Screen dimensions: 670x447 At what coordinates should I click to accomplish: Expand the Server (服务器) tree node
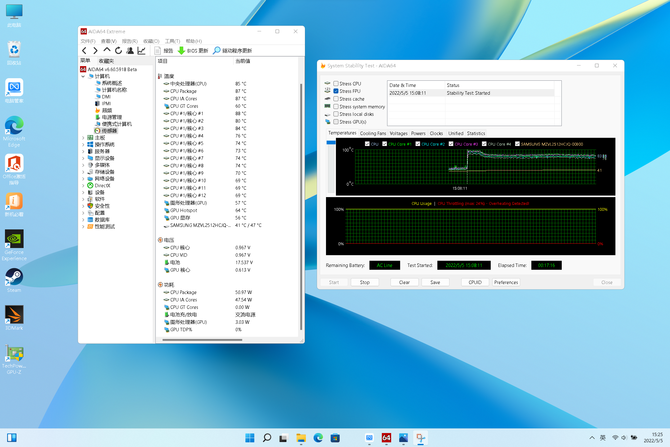tap(83, 151)
